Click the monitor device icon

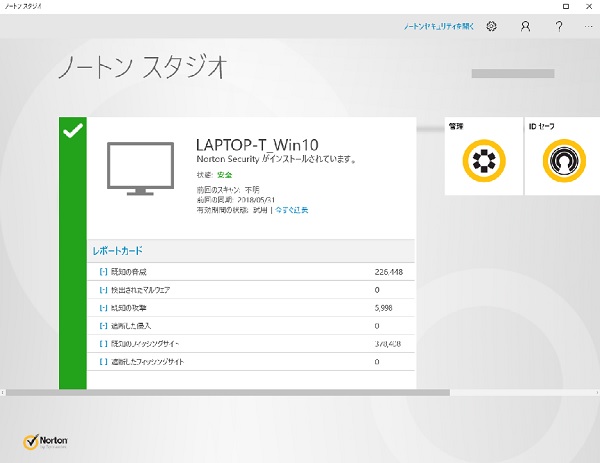pos(140,168)
